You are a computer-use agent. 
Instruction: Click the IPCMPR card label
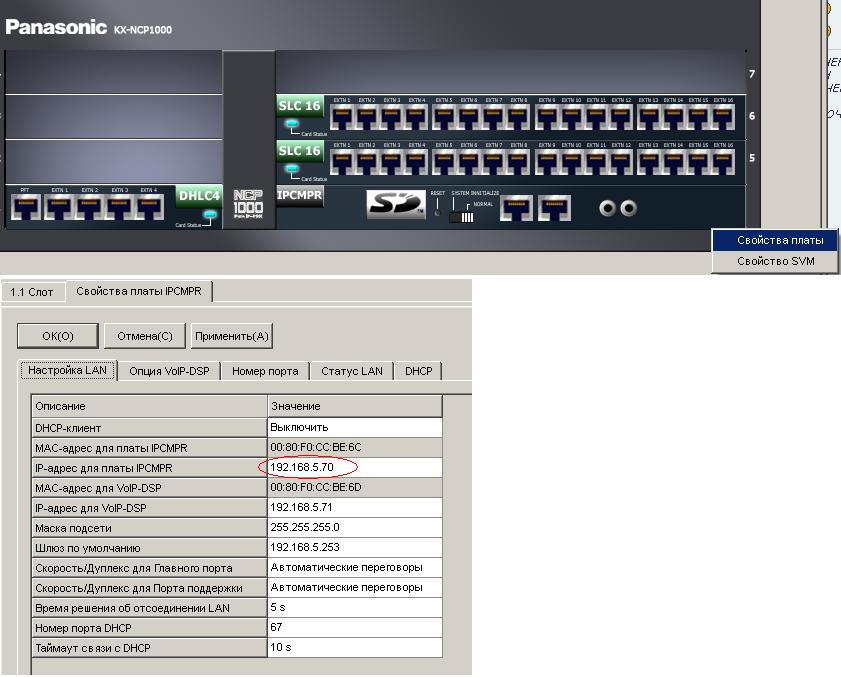pyautogui.click(x=300, y=195)
